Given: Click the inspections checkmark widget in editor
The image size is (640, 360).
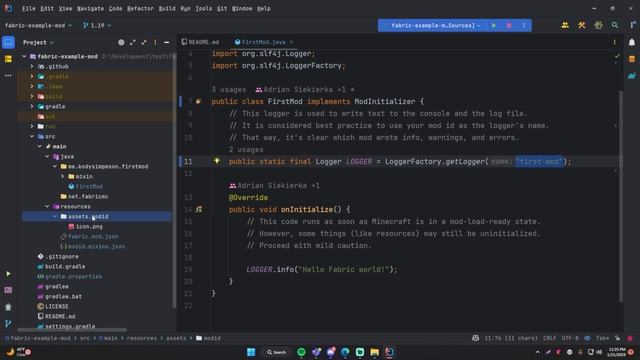Looking at the screenshot, I should point(617,56).
